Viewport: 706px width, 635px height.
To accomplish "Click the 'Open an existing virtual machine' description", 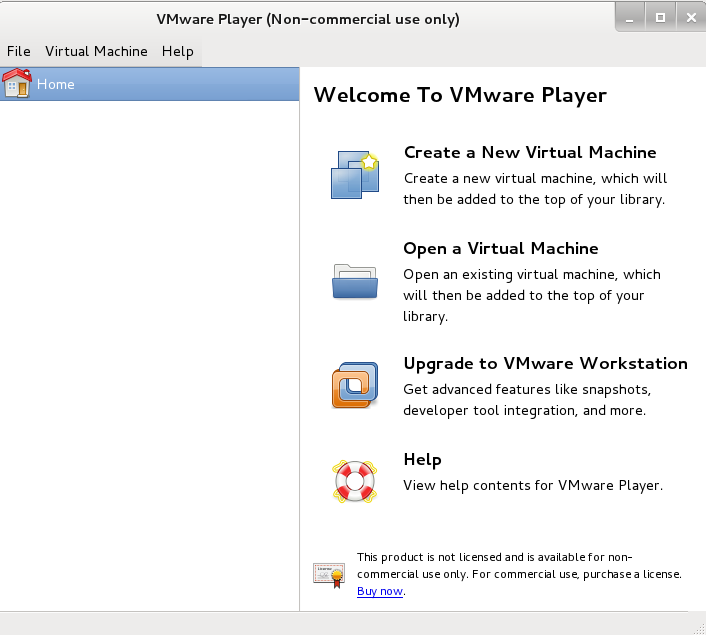I will tap(532, 295).
